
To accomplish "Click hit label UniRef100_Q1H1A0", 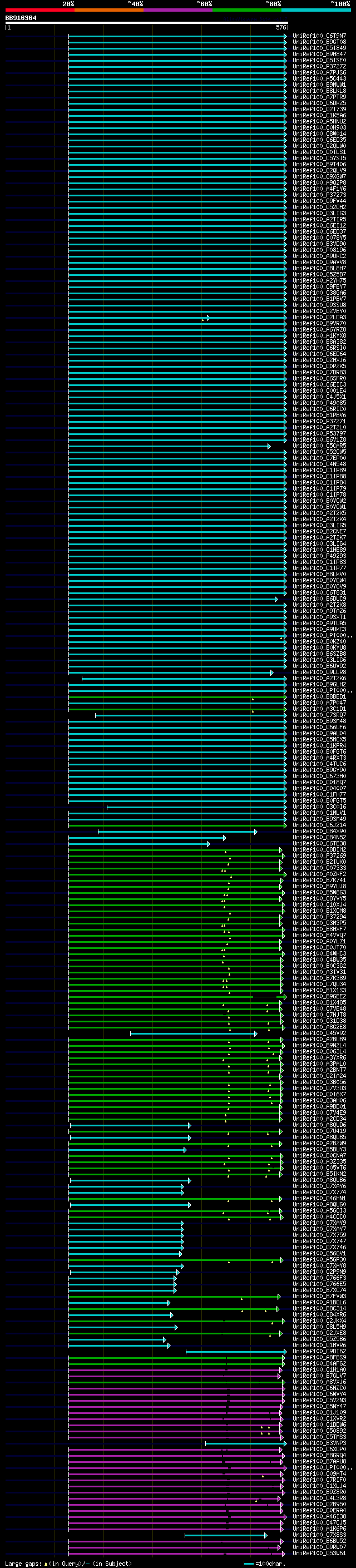I will [319, 1369].
